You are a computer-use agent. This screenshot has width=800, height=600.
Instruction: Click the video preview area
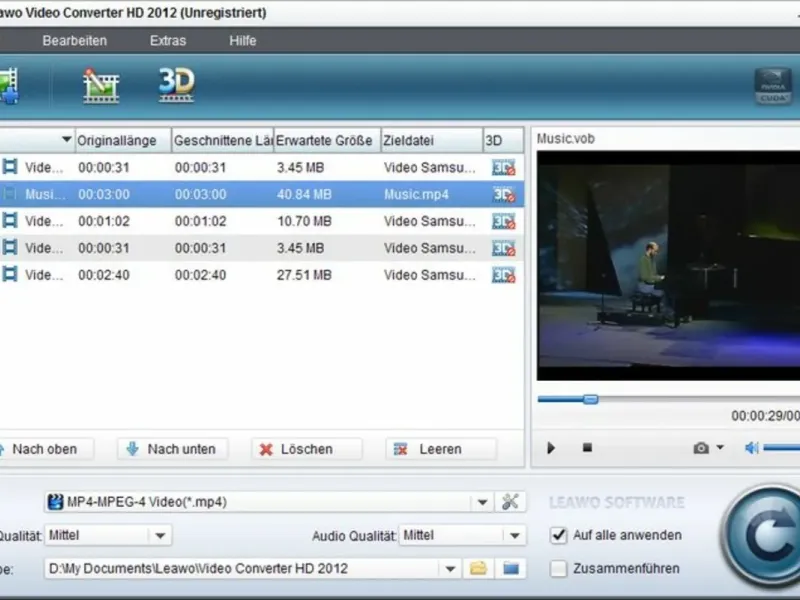[x=668, y=265]
